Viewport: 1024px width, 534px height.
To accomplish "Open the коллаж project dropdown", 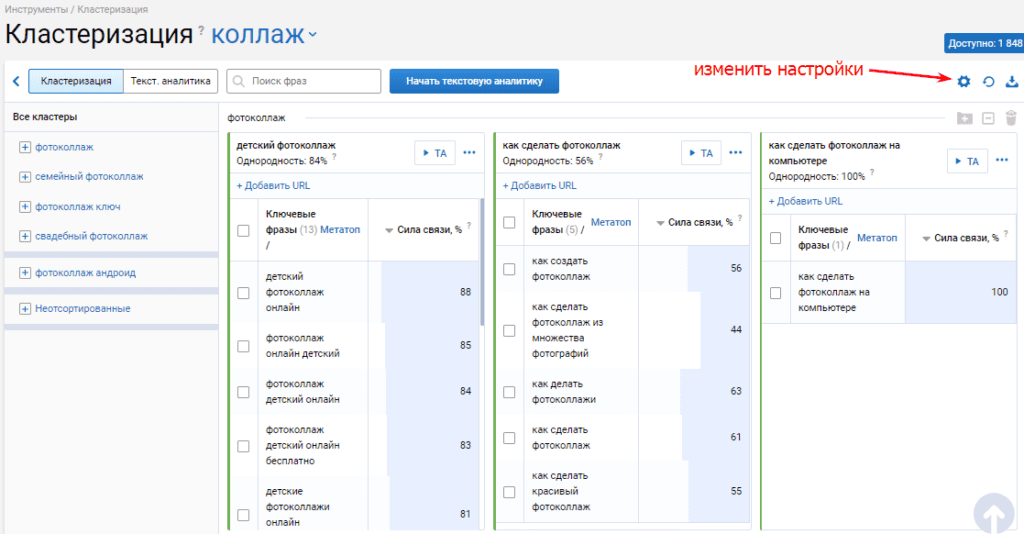I will point(264,35).
